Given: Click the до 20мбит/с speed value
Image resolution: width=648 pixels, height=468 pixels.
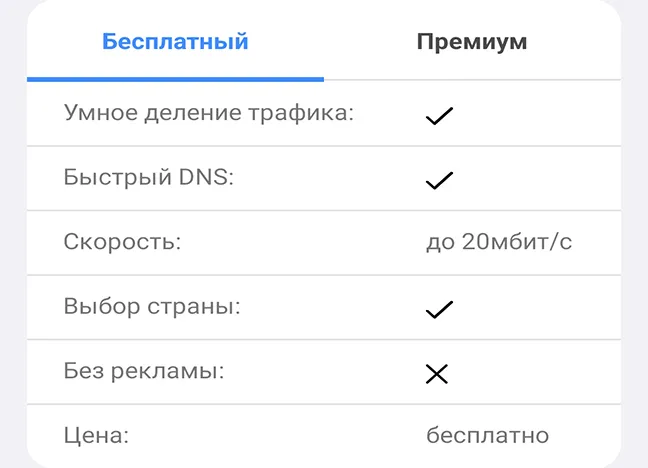Looking at the screenshot, I should click(x=499, y=242).
